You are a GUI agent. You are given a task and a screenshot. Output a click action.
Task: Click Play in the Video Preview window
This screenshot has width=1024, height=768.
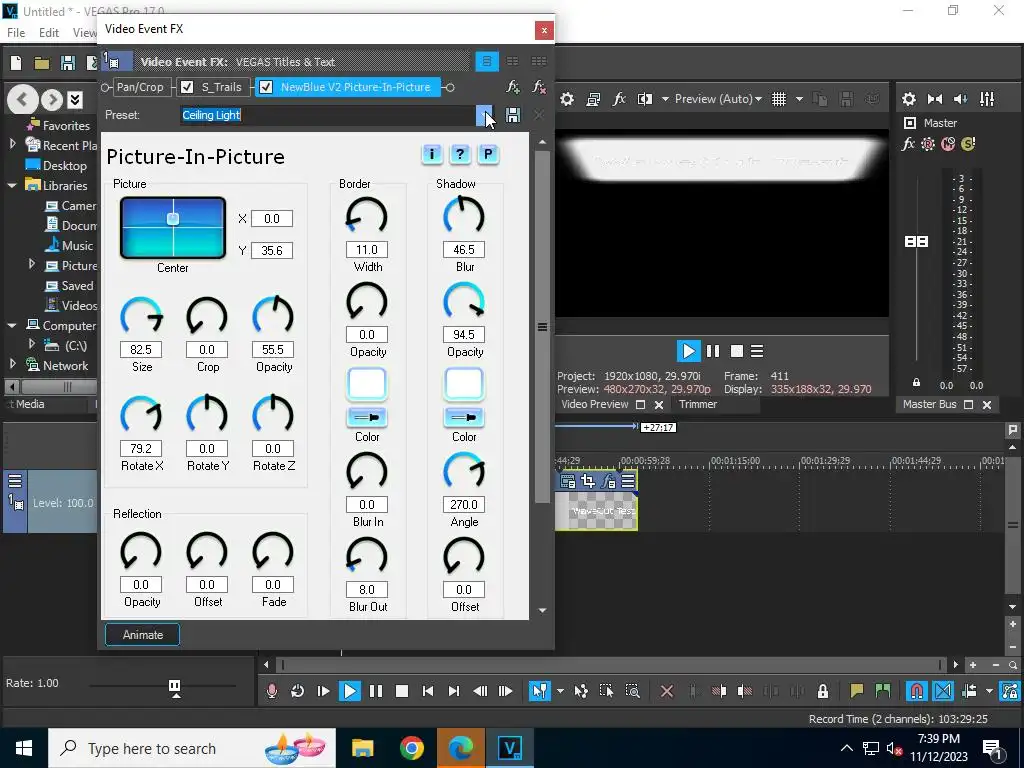pyautogui.click(x=688, y=351)
